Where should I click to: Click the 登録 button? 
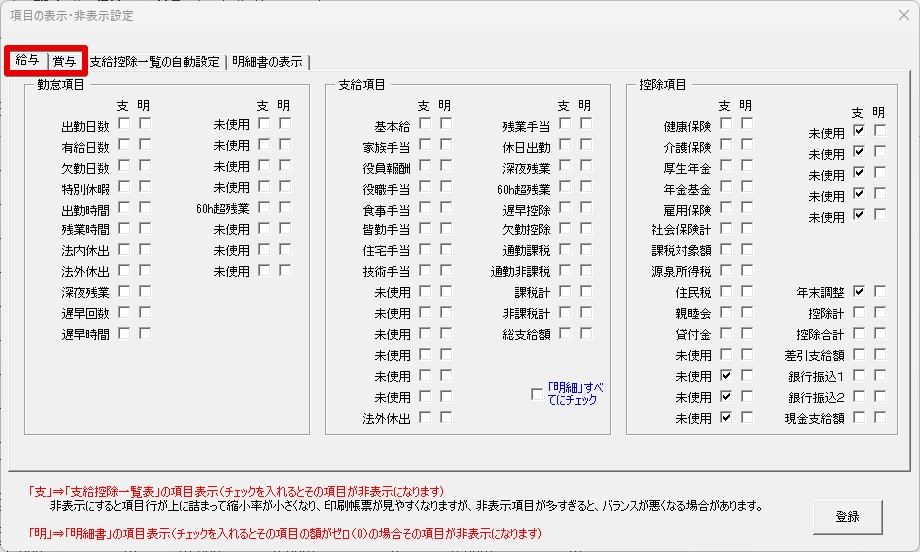point(846,517)
